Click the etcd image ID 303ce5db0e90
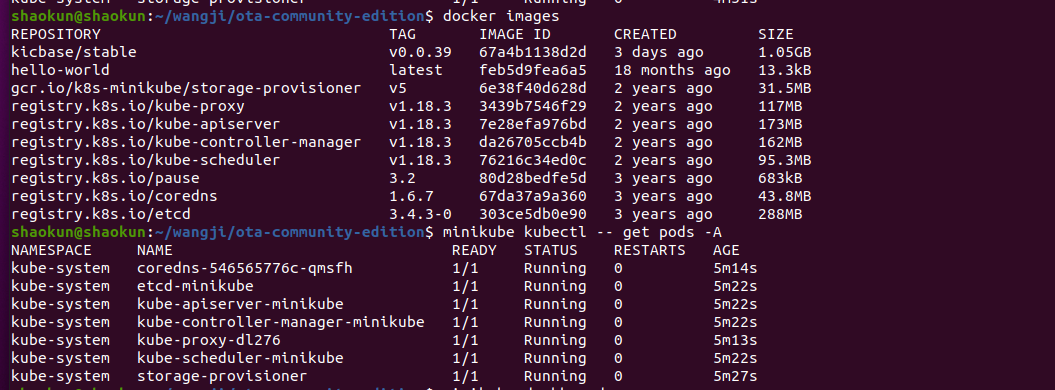The width and height of the screenshot is (1055, 390). pyautogui.click(x=533, y=215)
